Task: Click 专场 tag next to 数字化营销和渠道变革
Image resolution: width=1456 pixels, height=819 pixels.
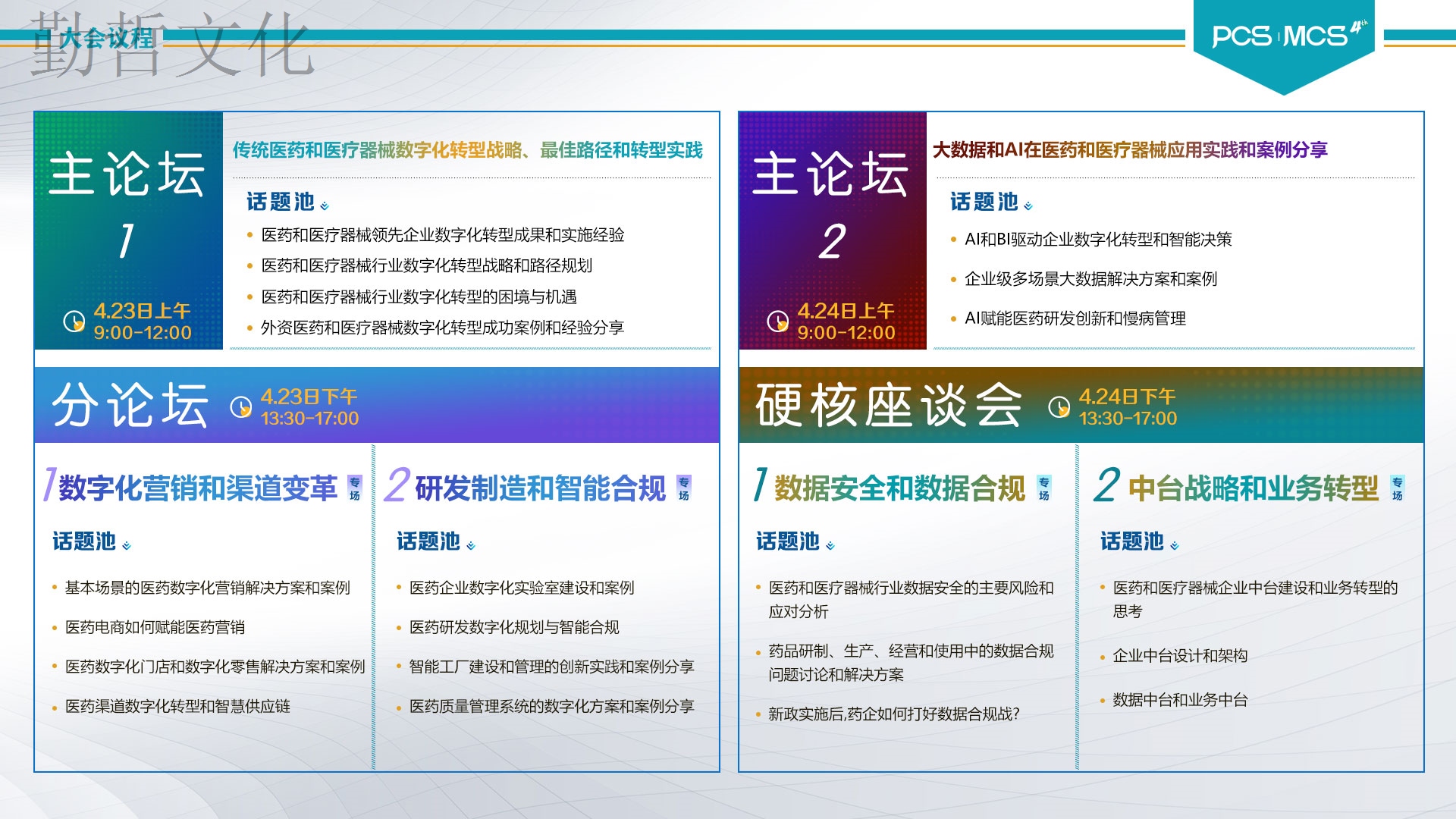Action: [355, 488]
